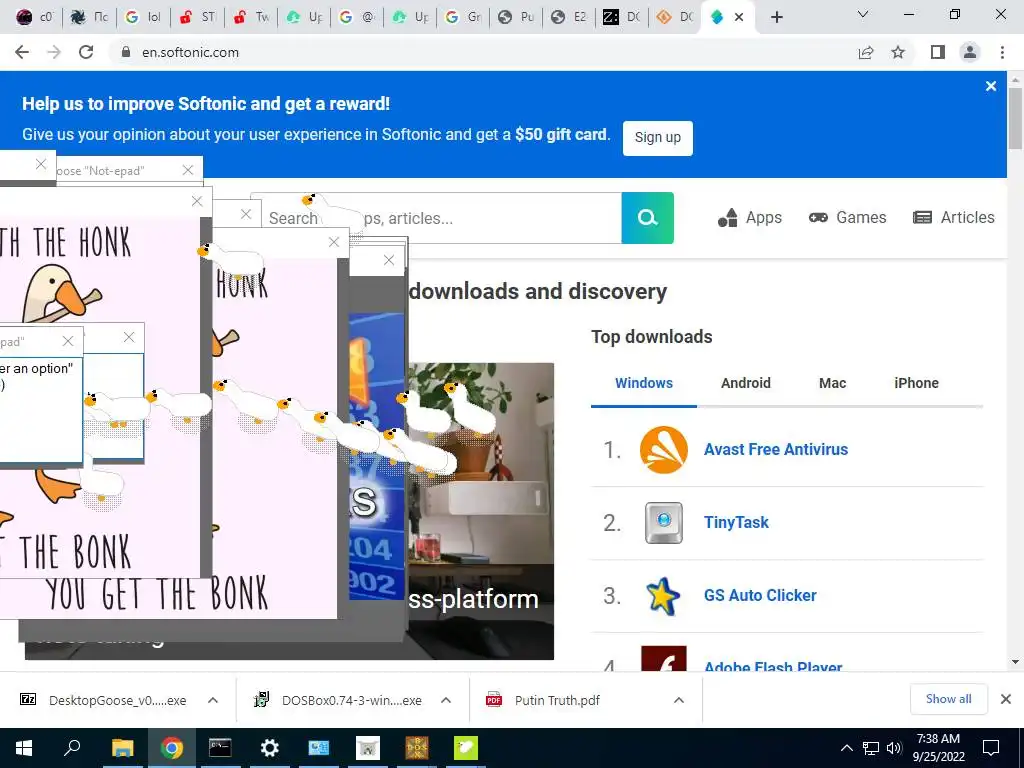Click the browser forward arrow
This screenshot has height=768, width=1024.
[x=54, y=52]
